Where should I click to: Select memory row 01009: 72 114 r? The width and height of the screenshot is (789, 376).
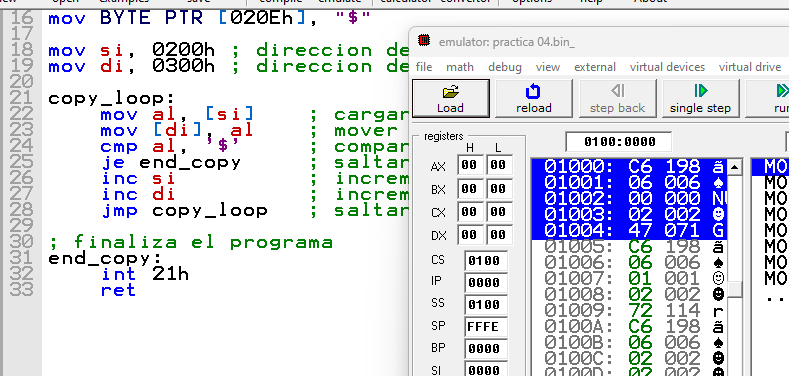tap(629, 311)
